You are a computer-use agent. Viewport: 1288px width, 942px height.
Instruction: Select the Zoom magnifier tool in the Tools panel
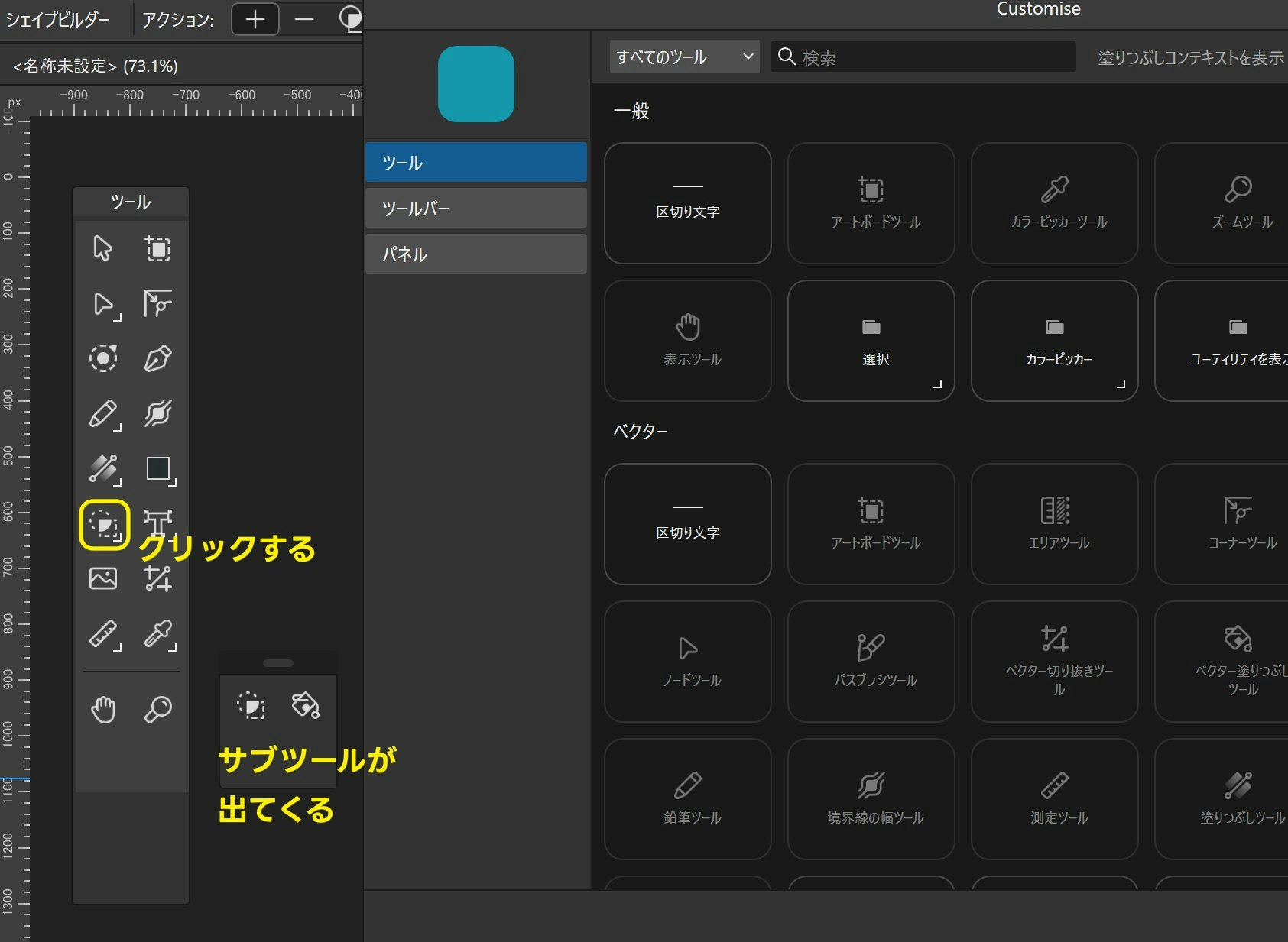click(x=158, y=710)
